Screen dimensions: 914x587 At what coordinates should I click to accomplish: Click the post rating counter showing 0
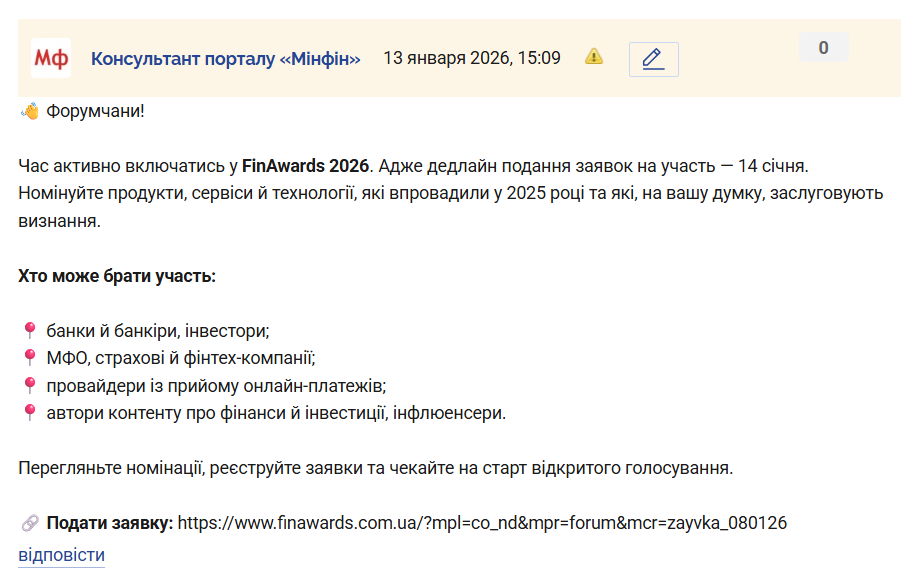[823, 47]
